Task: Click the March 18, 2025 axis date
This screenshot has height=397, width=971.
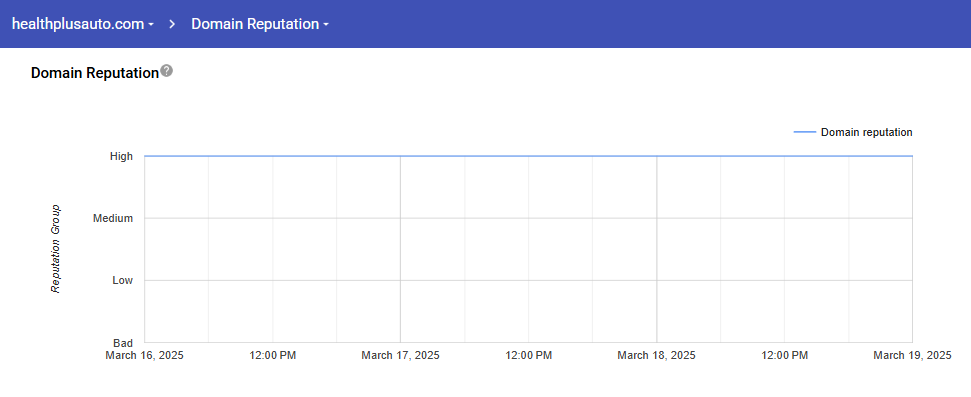Action: [x=656, y=356]
